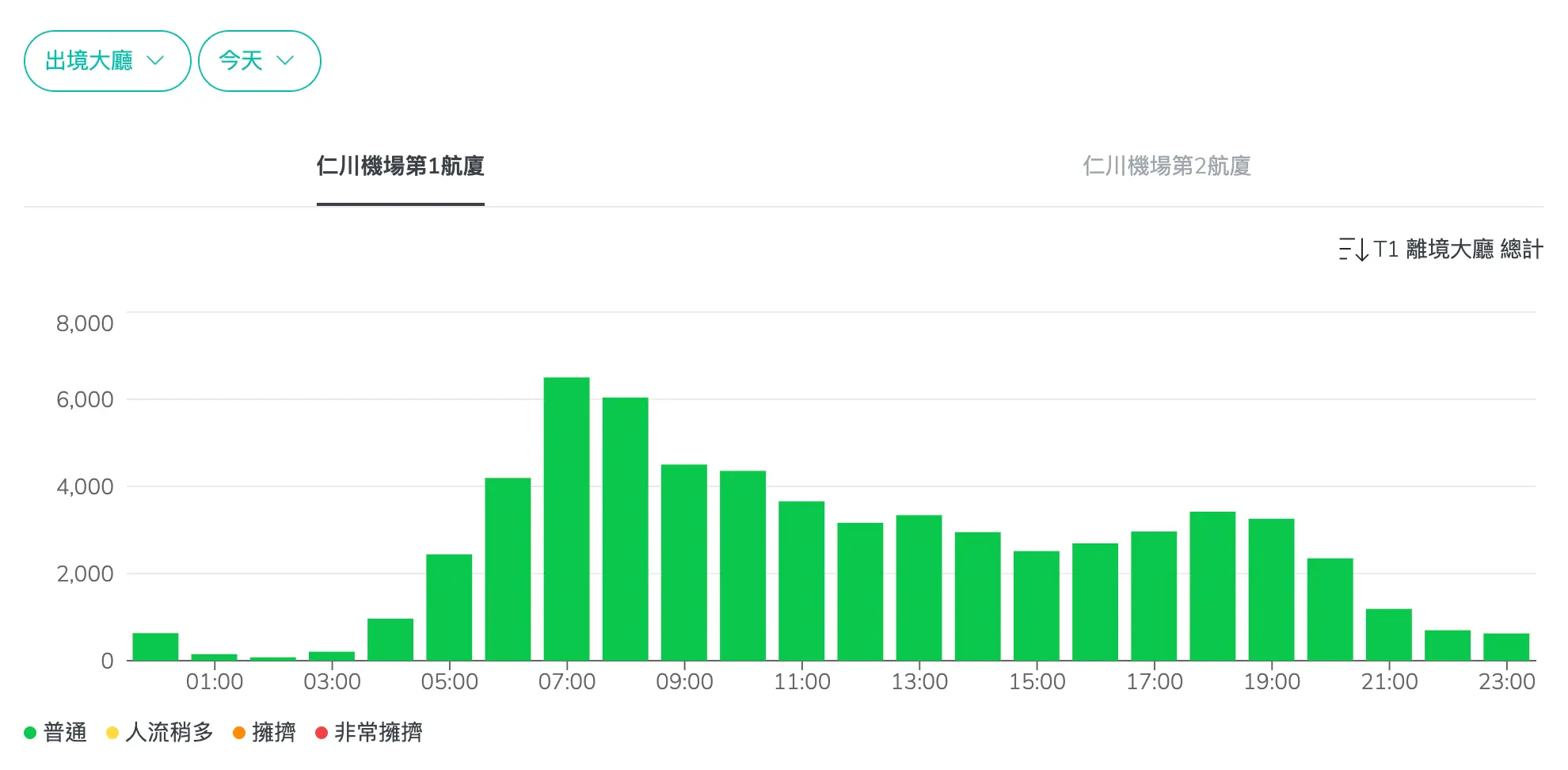Open the 出境大廳 dropdown
The image size is (1568, 770).
tap(107, 61)
